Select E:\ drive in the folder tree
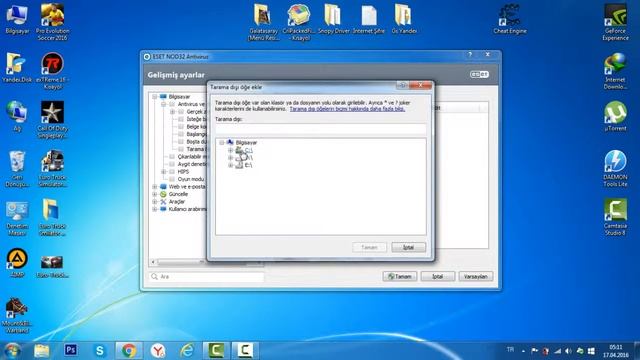The width and height of the screenshot is (640, 360). pos(248,165)
